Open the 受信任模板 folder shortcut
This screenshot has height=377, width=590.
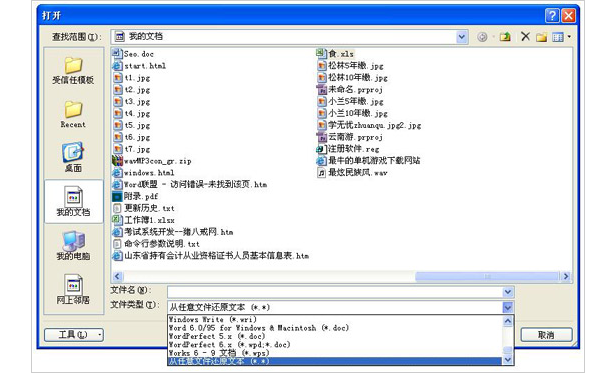[73, 70]
